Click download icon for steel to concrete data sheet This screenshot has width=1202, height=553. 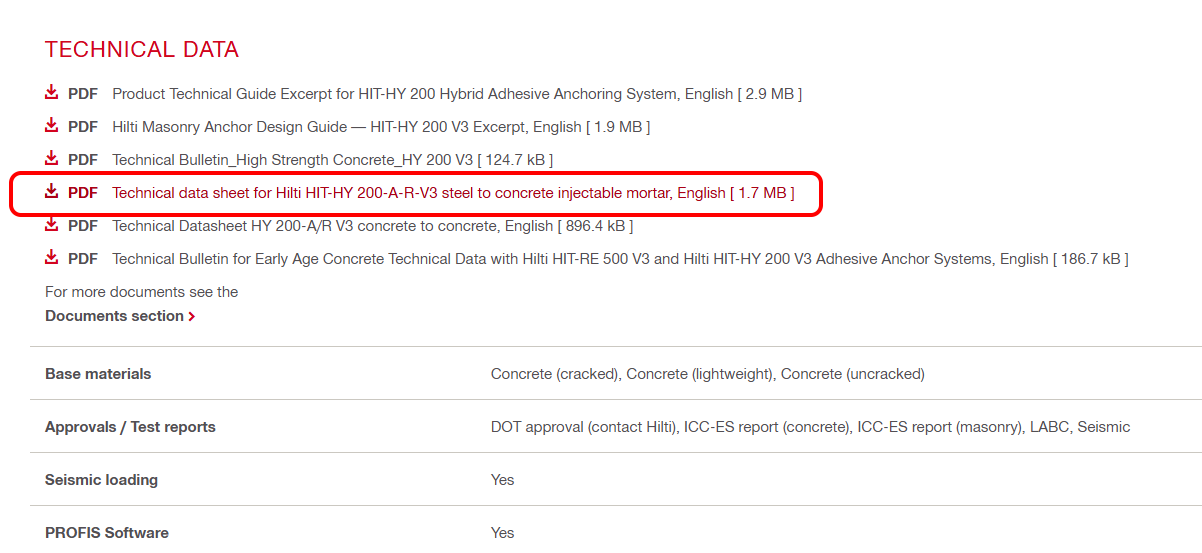pyautogui.click(x=52, y=192)
